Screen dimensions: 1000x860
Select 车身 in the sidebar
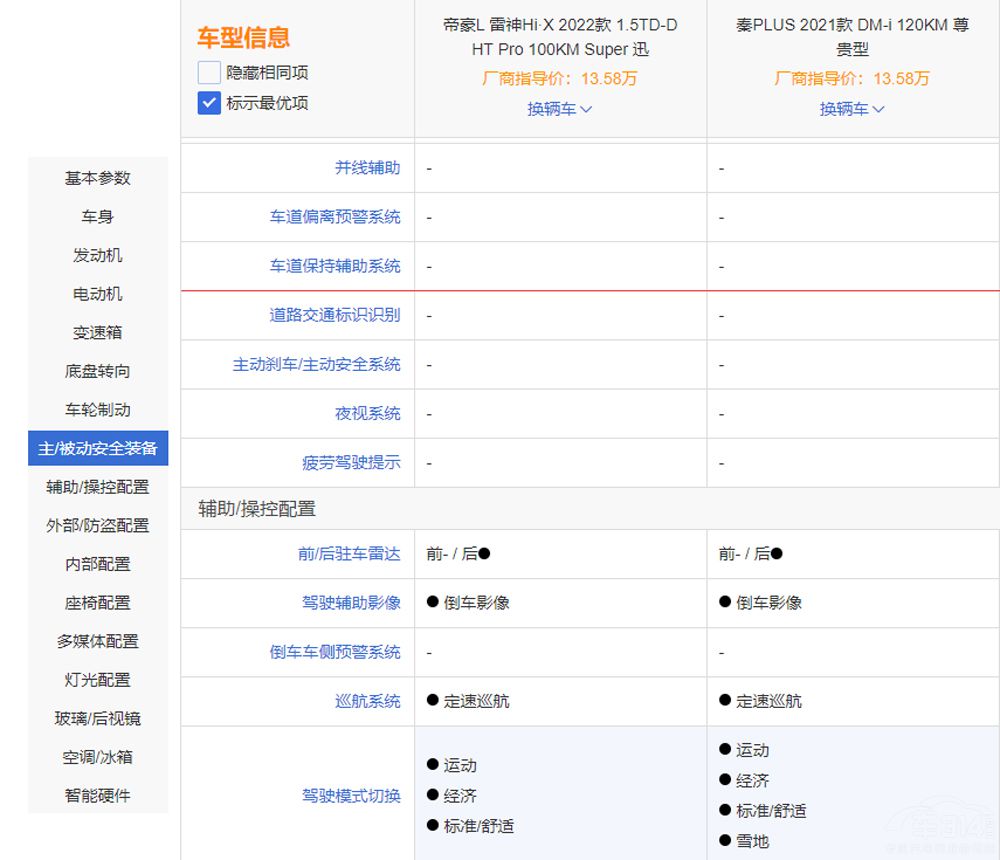[x=98, y=217]
